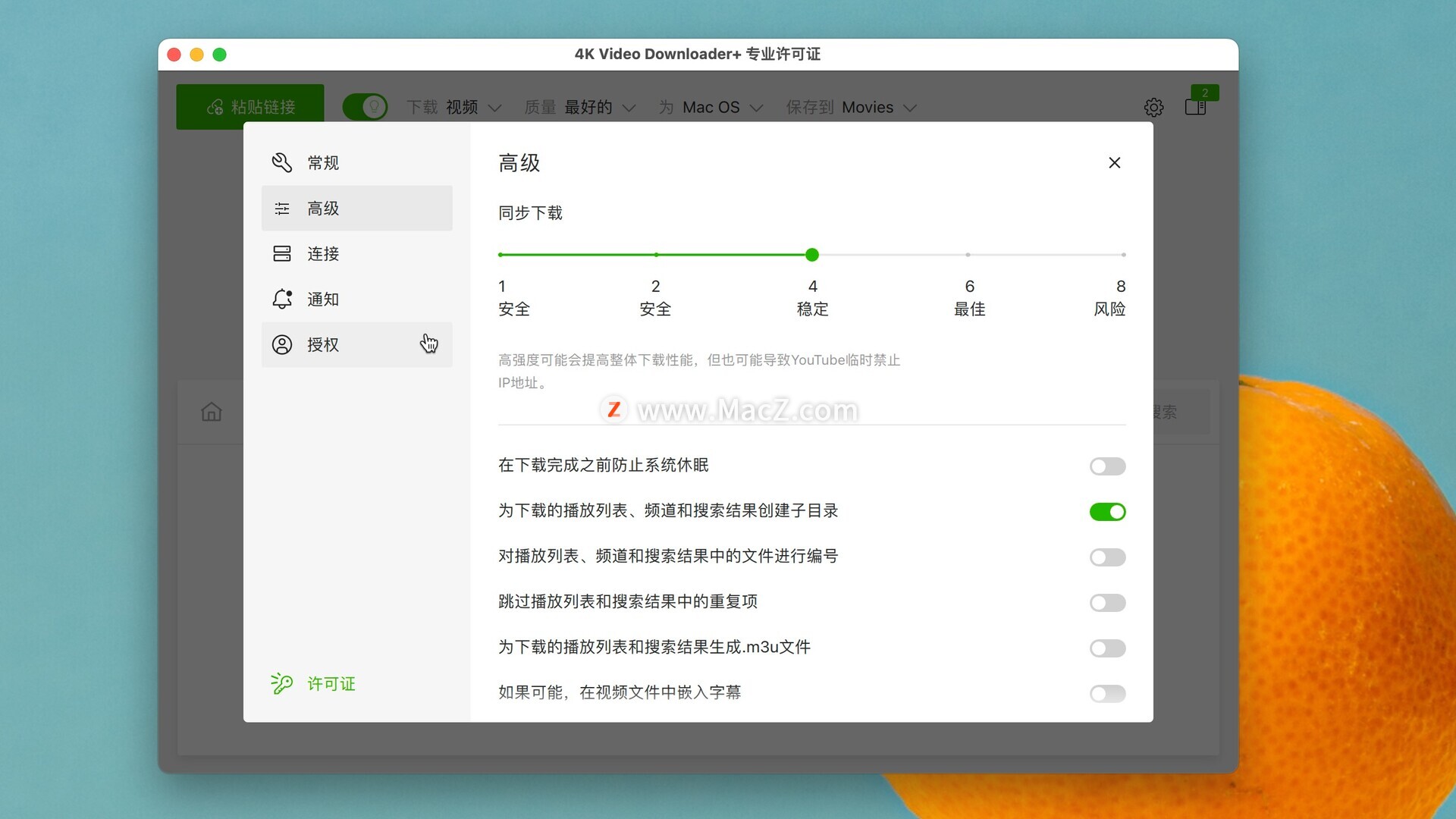Screen dimensions: 1456x819
Task: Switch to the 高级 settings tab
Action: tap(357, 208)
